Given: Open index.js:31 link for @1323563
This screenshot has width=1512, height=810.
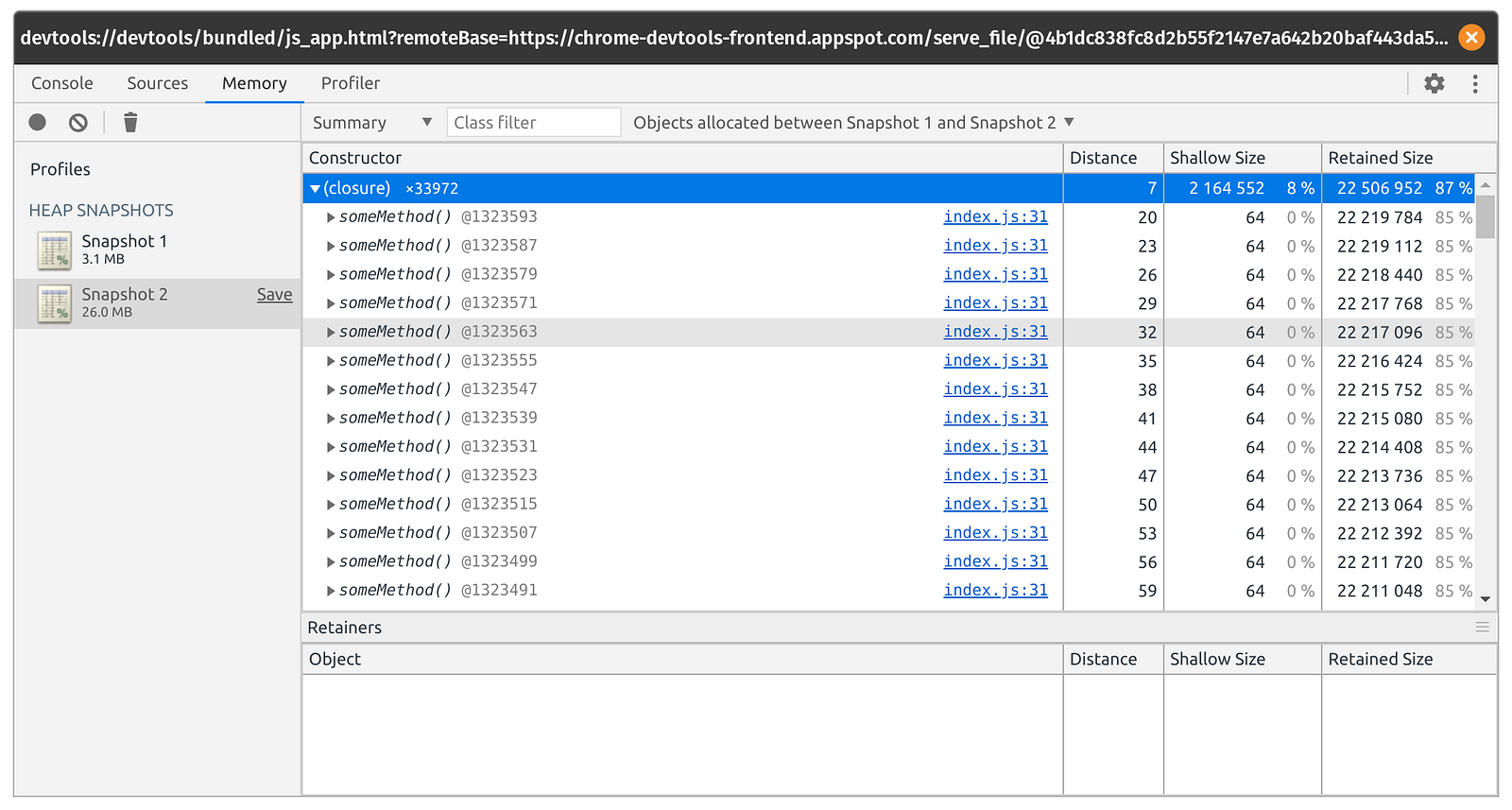Looking at the screenshot, I should pyautogui.click(x=995, y=332).
